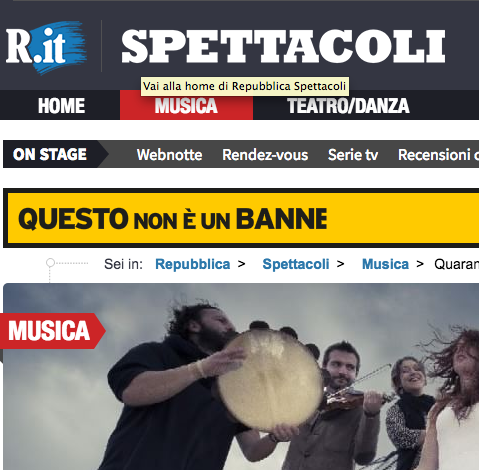Open the Webnotte link
479x470 pixels.
tap(169, 155)
